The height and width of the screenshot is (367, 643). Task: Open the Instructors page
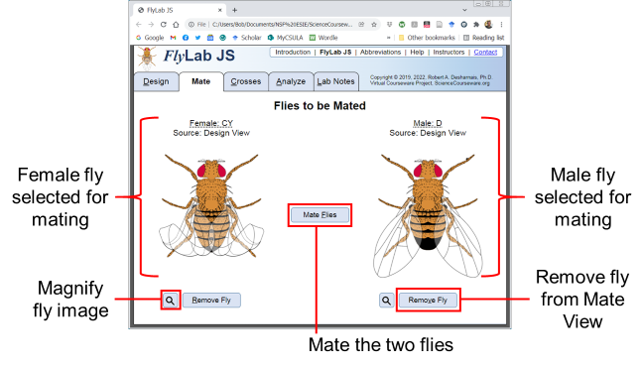point(449,52)
